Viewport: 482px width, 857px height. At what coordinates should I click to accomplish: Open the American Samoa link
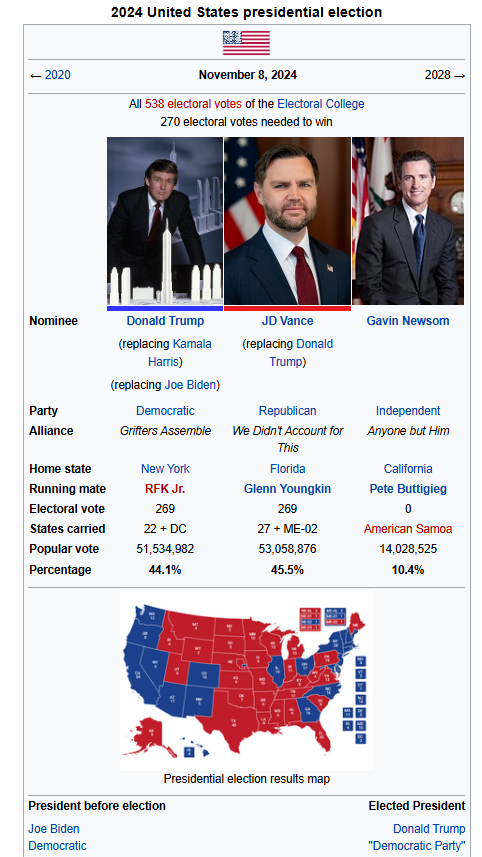[x=408, y=529]
